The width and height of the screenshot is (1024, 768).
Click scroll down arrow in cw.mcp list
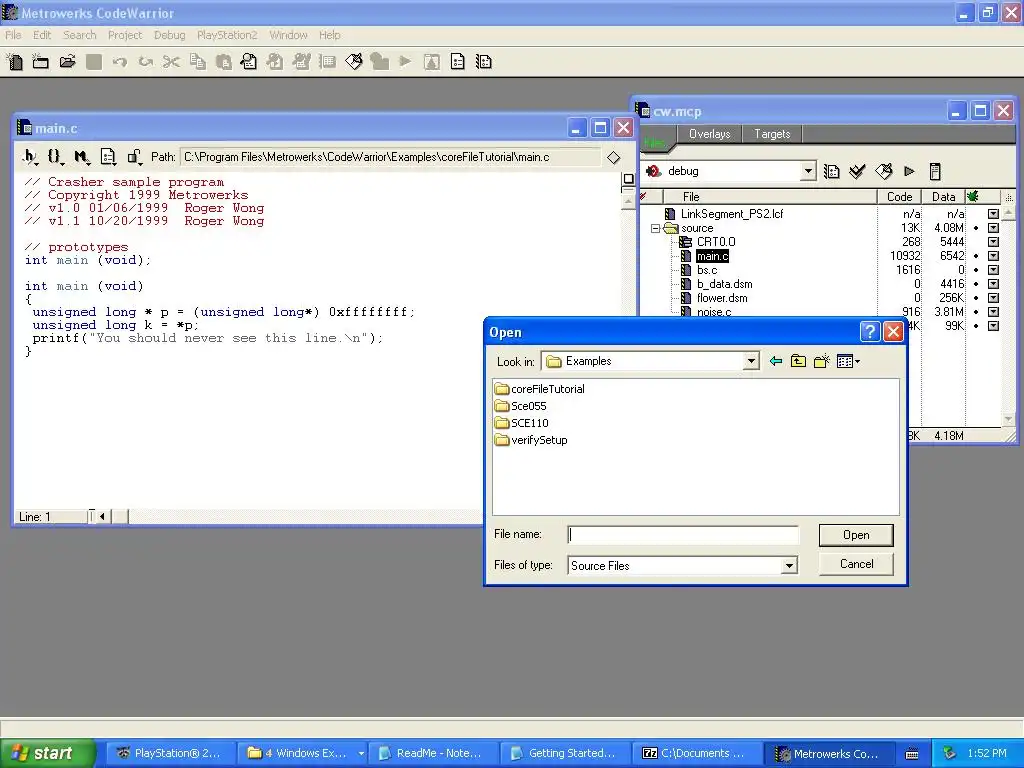1008,419
